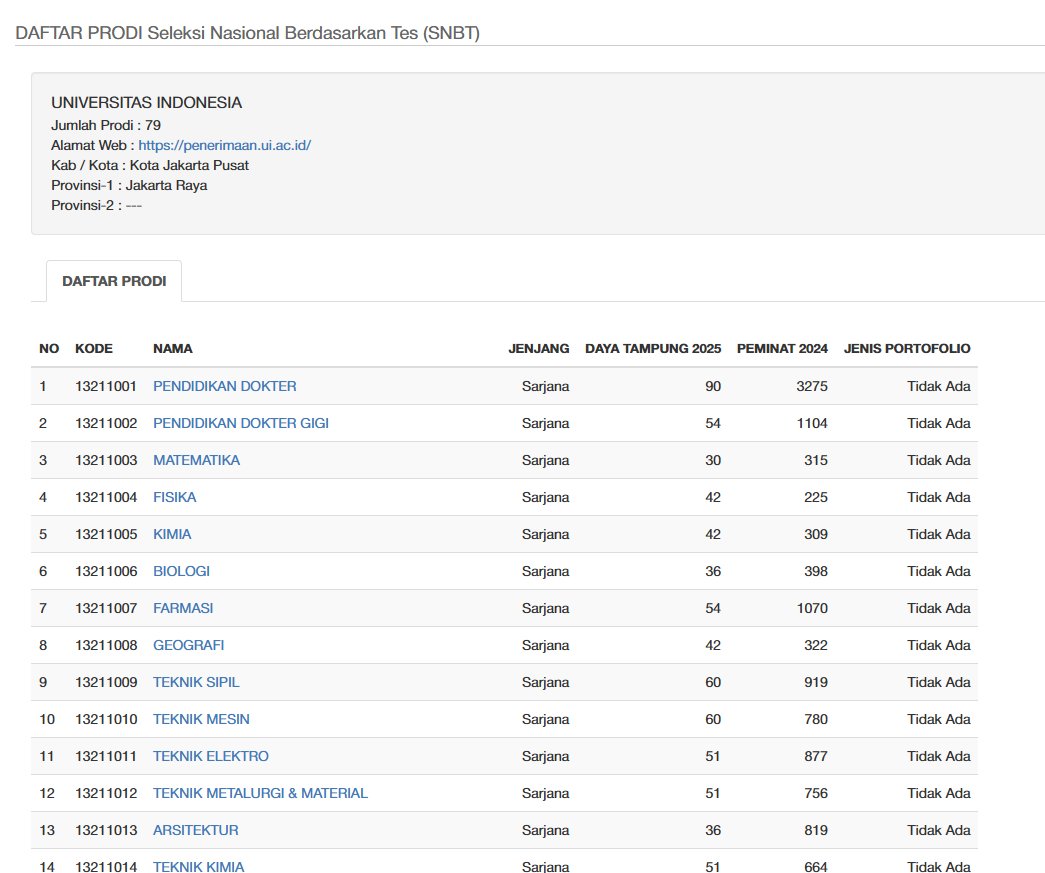Click peminat value 919
Screen dimensions: 1045x873
coord(816,682)
